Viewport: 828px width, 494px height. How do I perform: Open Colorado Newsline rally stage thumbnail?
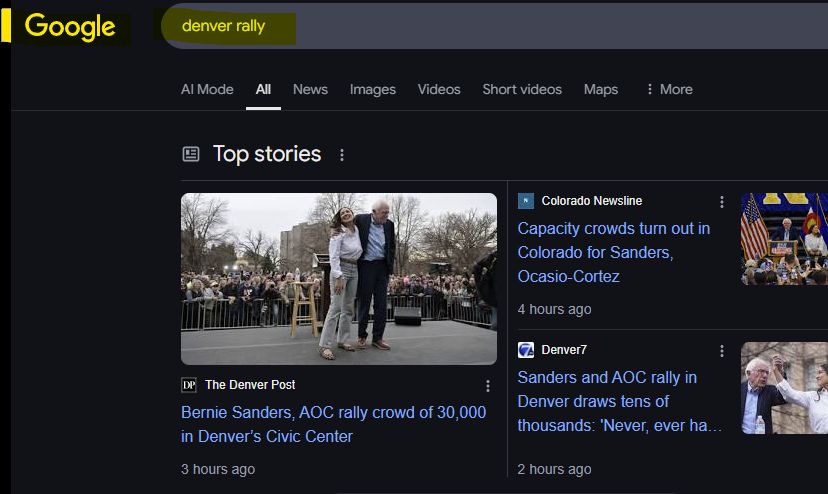784,239
